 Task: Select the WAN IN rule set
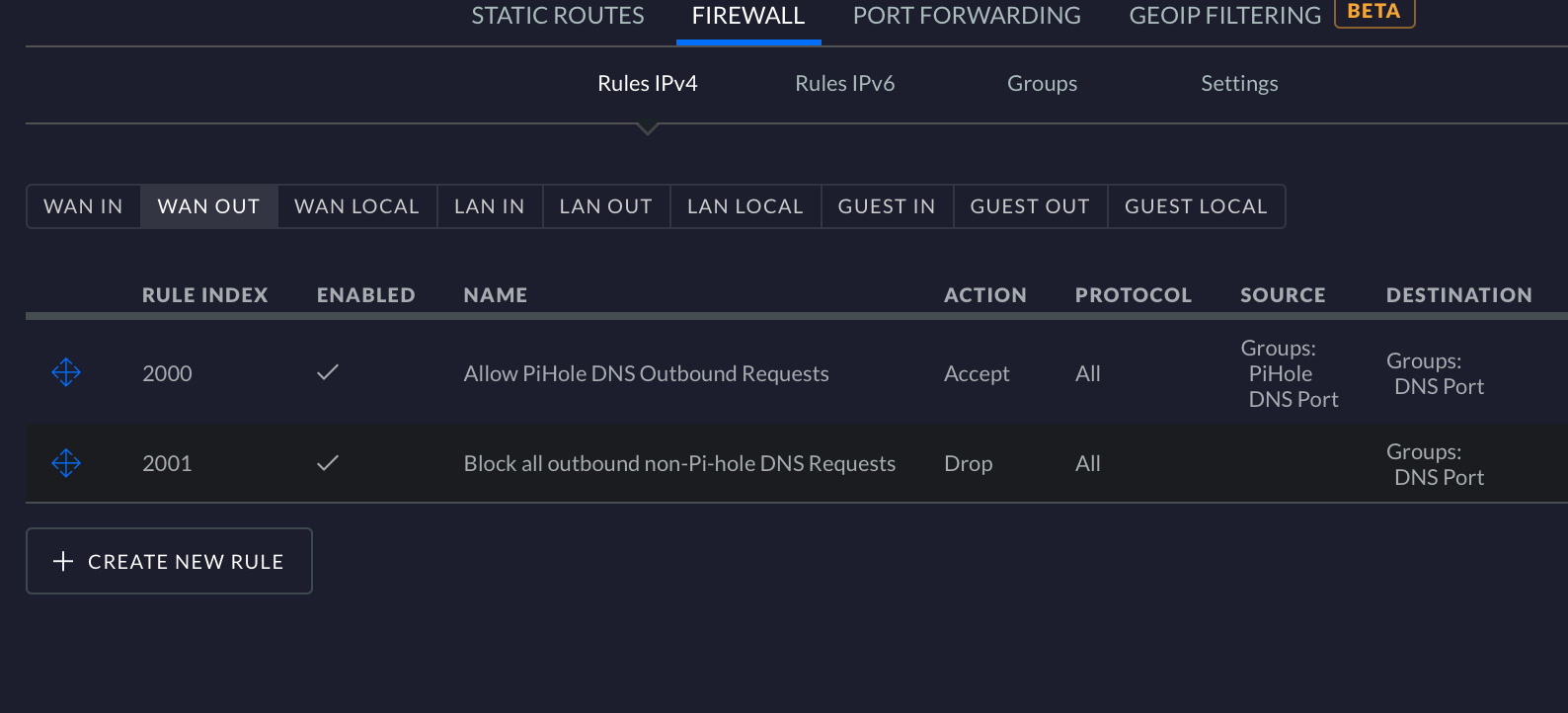(x=83, y=206)
